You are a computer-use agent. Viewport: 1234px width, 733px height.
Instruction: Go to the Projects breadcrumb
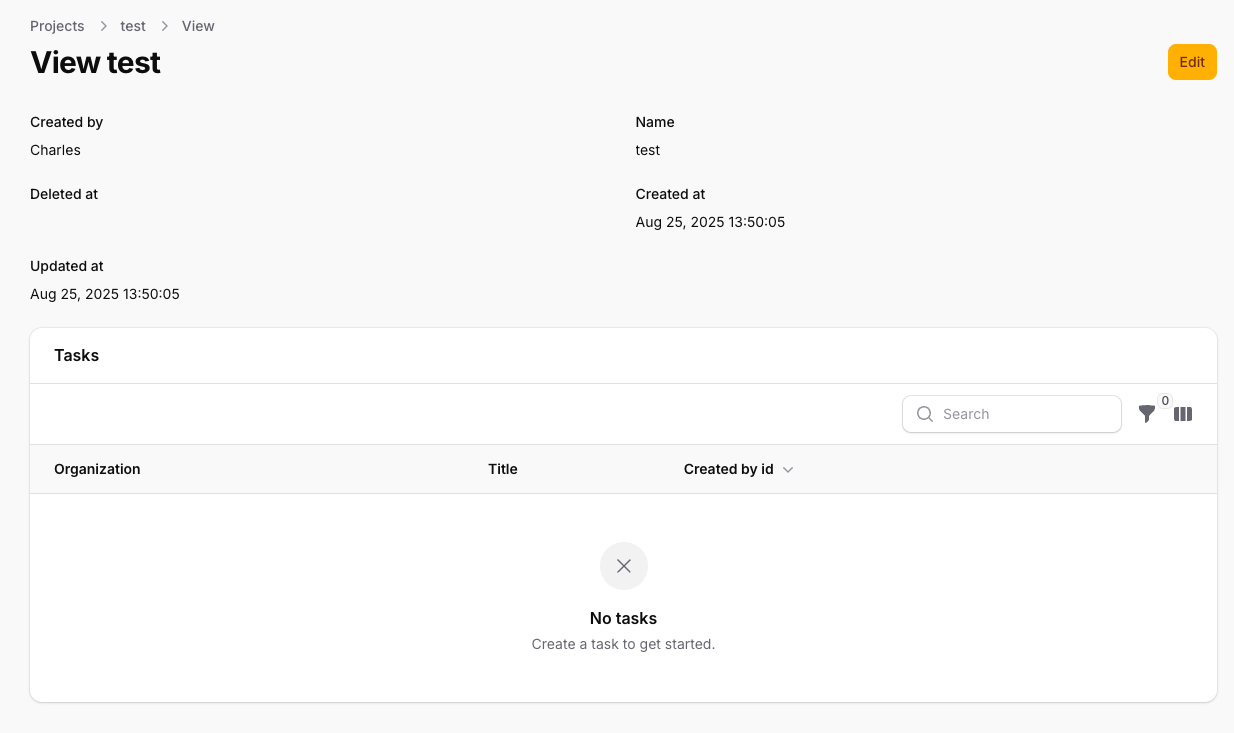coord(57,26)
